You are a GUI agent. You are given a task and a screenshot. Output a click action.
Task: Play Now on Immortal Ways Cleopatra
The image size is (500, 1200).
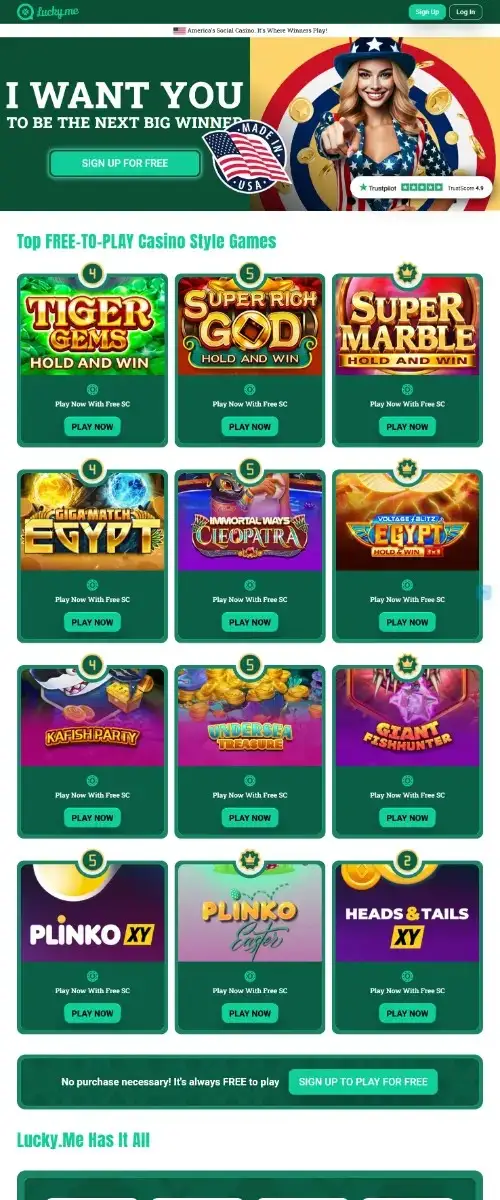[x=250, y=622]
